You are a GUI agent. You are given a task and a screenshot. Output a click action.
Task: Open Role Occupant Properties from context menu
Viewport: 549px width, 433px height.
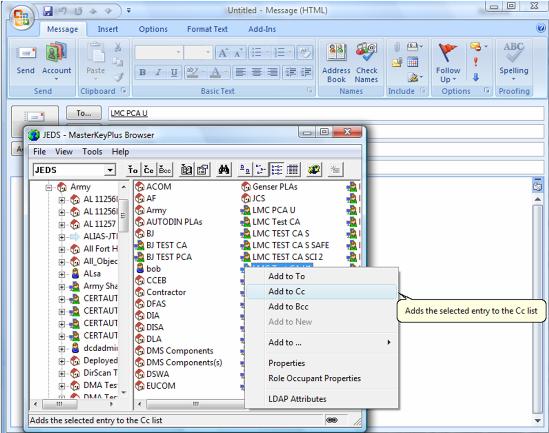point(321,378)
